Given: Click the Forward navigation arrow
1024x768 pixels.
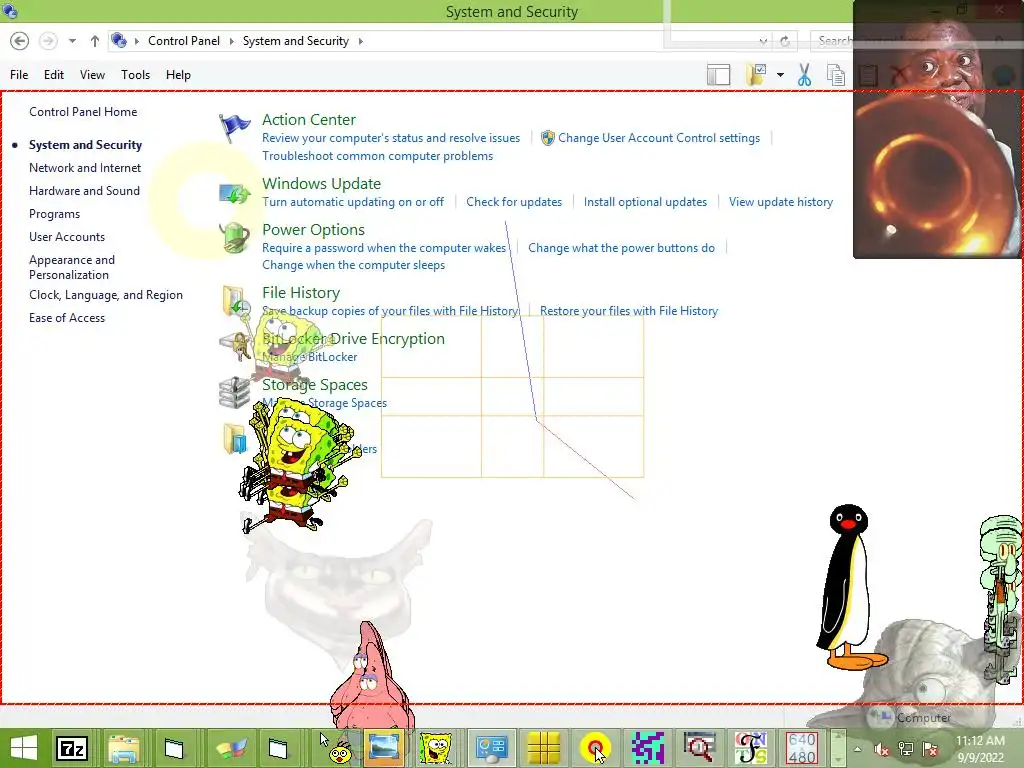Looking at the screenshot, I should click(x=48, y=41).
